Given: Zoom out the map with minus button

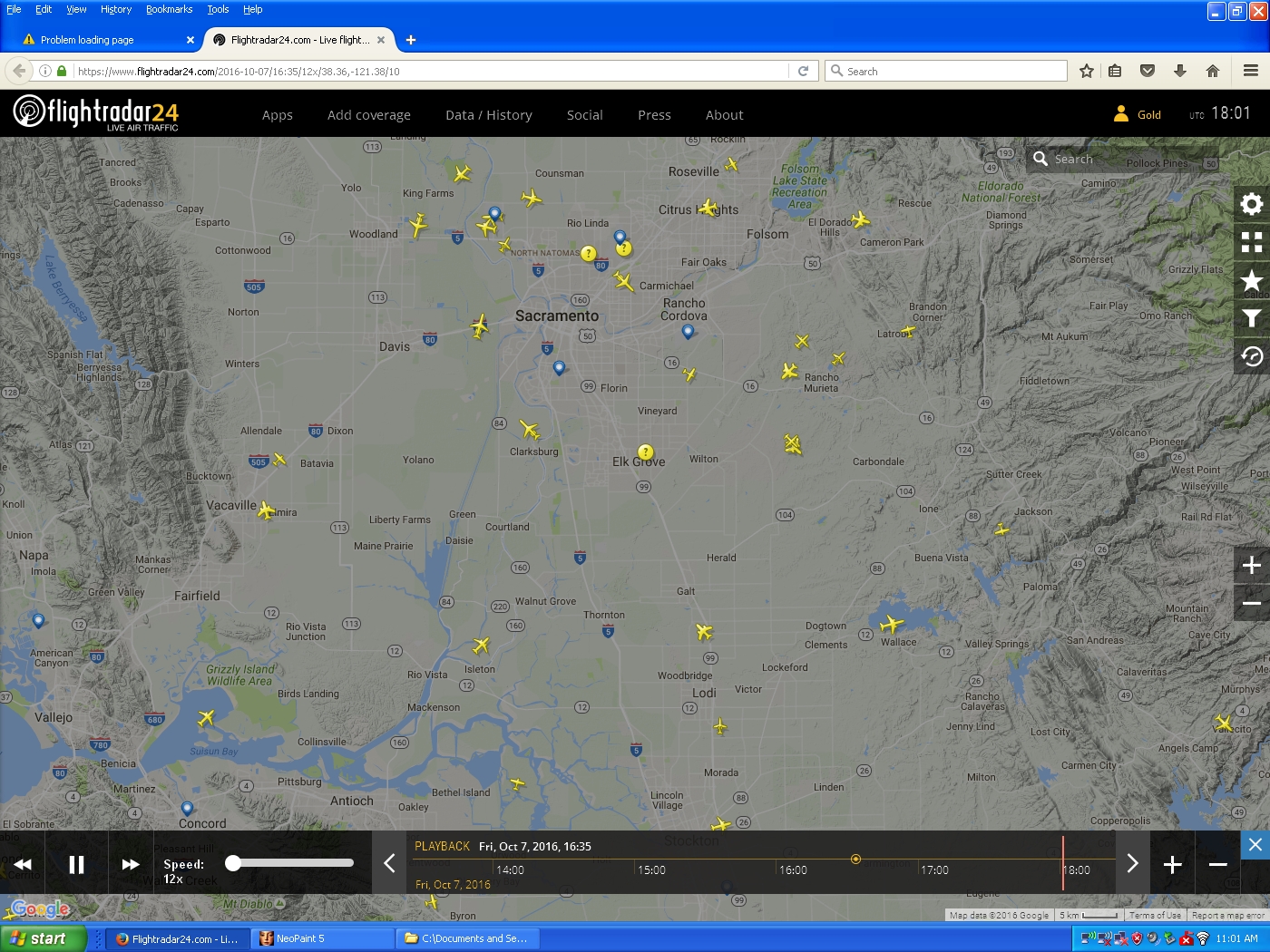Looking at the screenshot, I should [1251, 603].
